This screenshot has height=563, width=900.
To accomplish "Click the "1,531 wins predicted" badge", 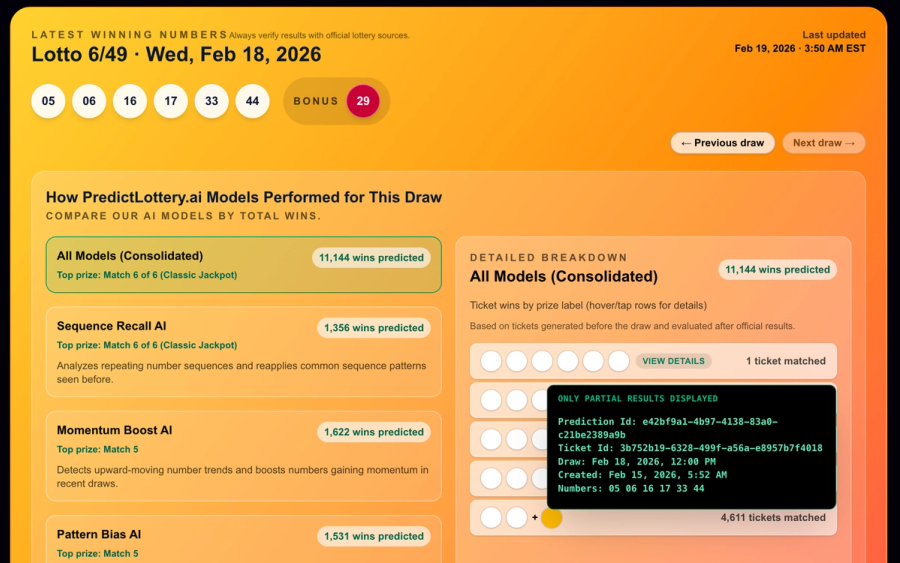I will click(x=374, y=536).
